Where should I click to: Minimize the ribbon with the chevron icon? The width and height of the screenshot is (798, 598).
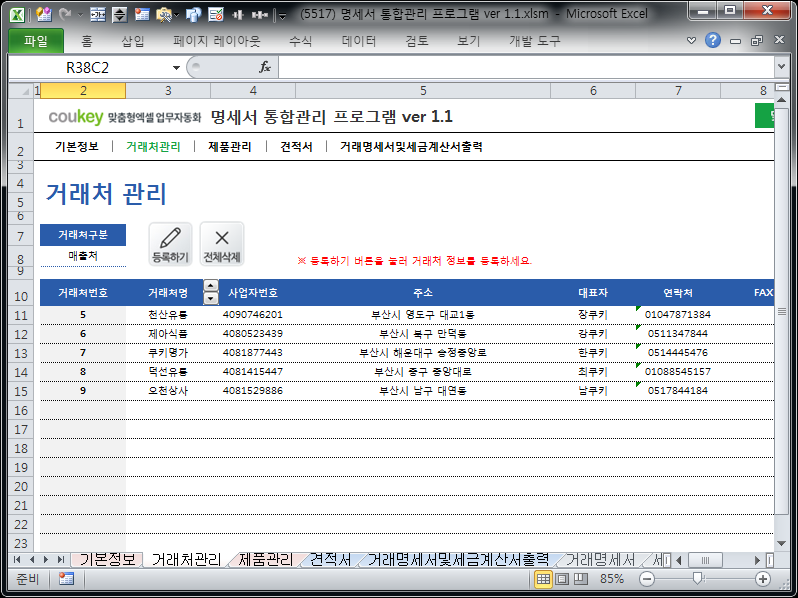691,40
